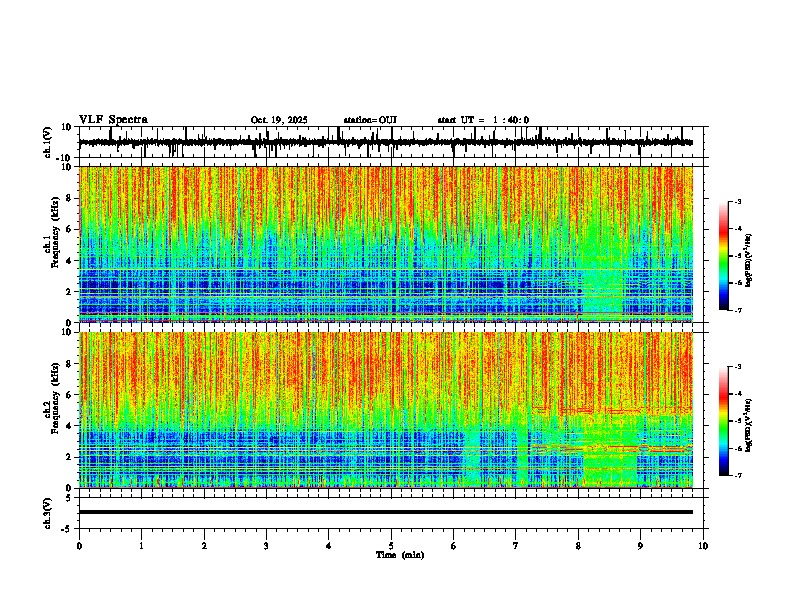Click time axis tick label 6
Image resolution: width=792 pixels, height=612 pixels.
[x=454, y=546]
